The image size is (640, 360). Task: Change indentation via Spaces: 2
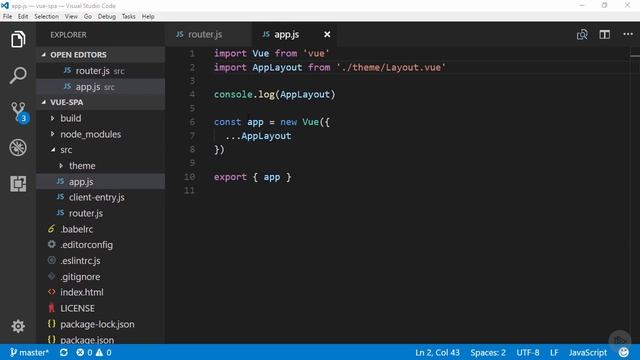pyautogui.click(x=488, y=352)
